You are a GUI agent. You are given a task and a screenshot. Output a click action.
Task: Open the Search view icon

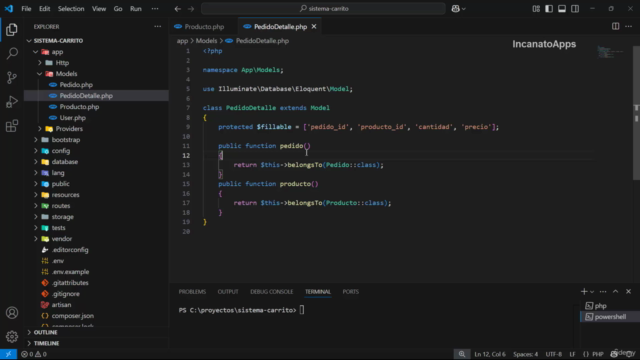(12, 53)
